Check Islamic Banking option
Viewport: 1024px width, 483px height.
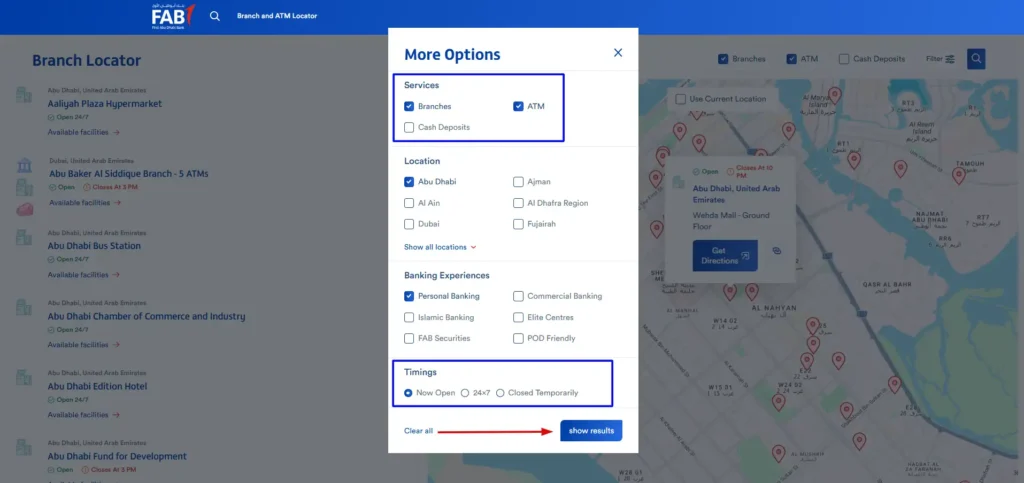409,317
